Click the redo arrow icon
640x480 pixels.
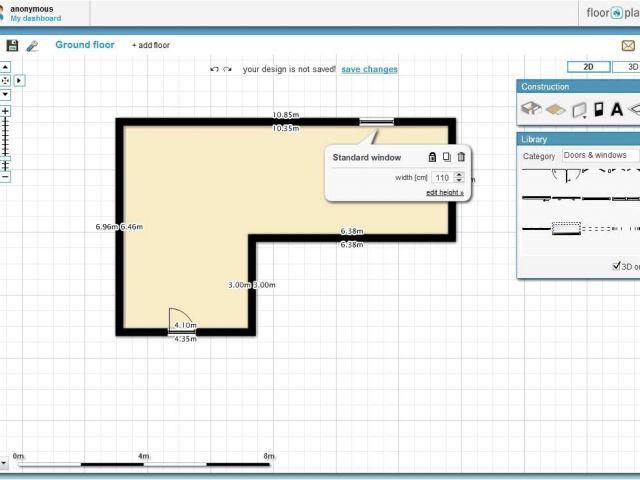coord(228,70)
